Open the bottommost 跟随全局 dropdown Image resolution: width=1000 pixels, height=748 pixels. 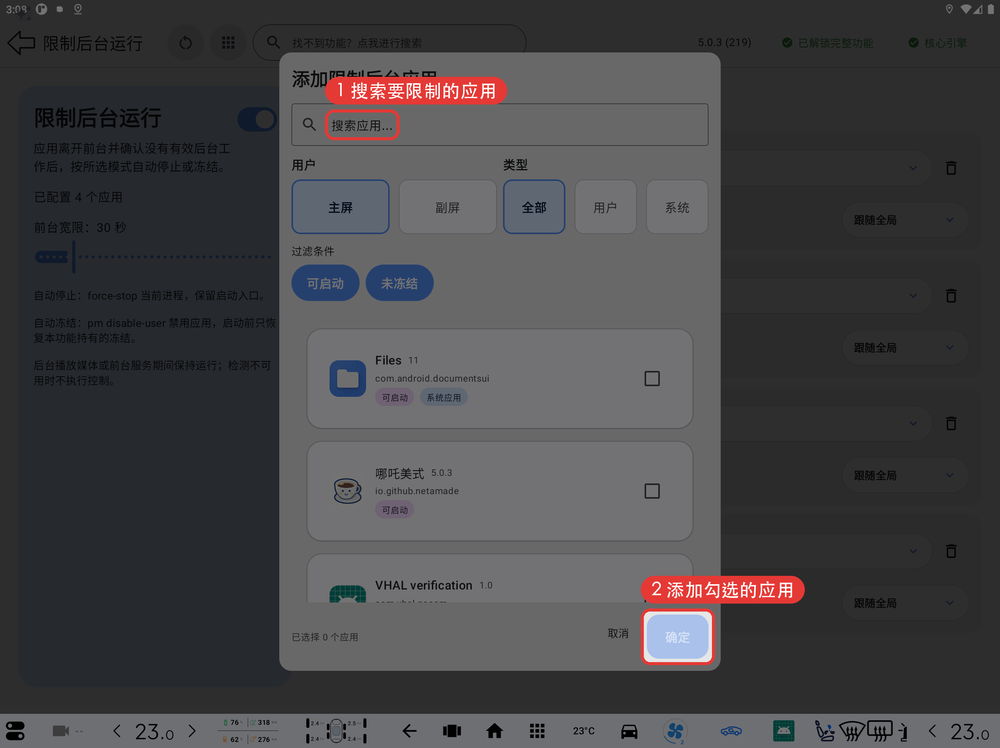905,603
